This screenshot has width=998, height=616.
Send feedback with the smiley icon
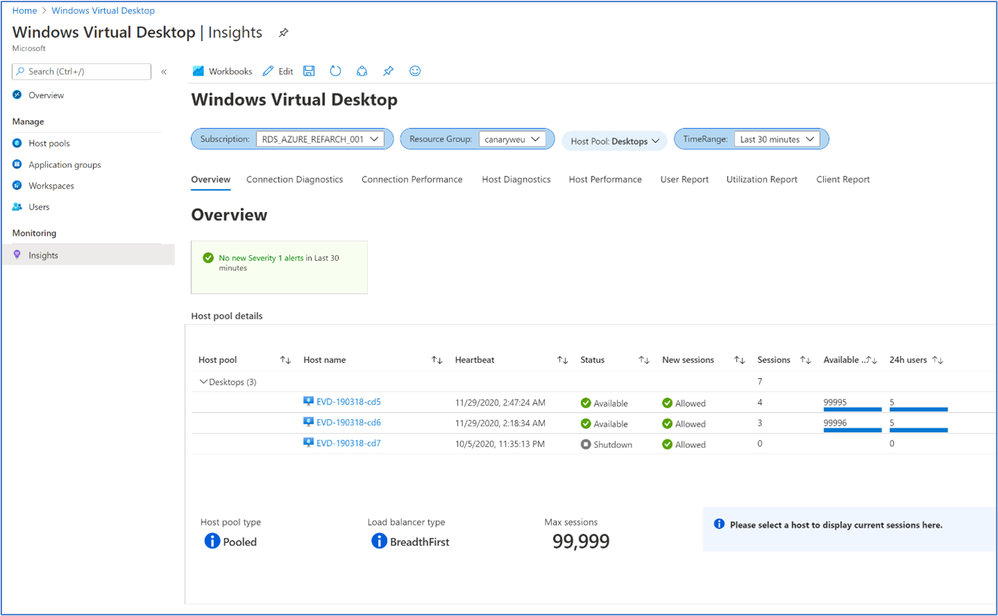pyautogui.click(x=415, y=71)
